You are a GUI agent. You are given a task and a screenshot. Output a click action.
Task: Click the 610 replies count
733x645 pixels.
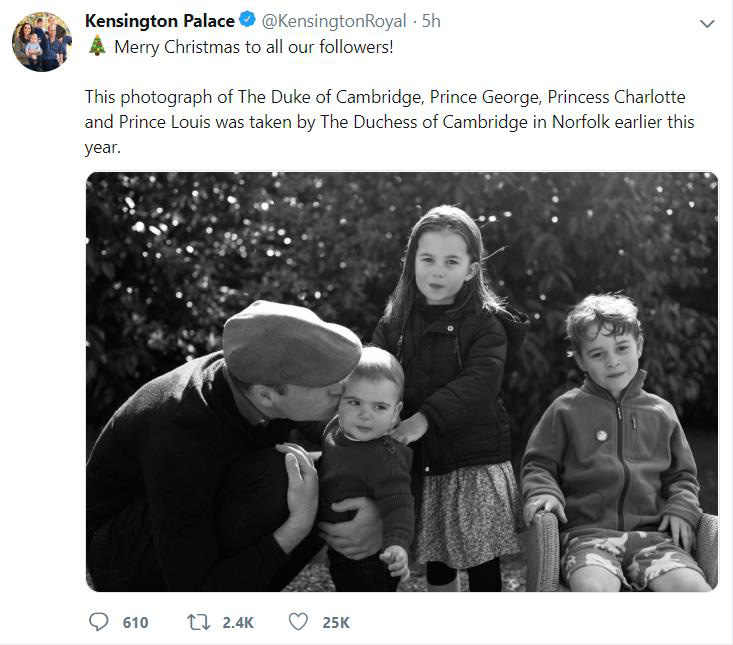coord(135,623)
